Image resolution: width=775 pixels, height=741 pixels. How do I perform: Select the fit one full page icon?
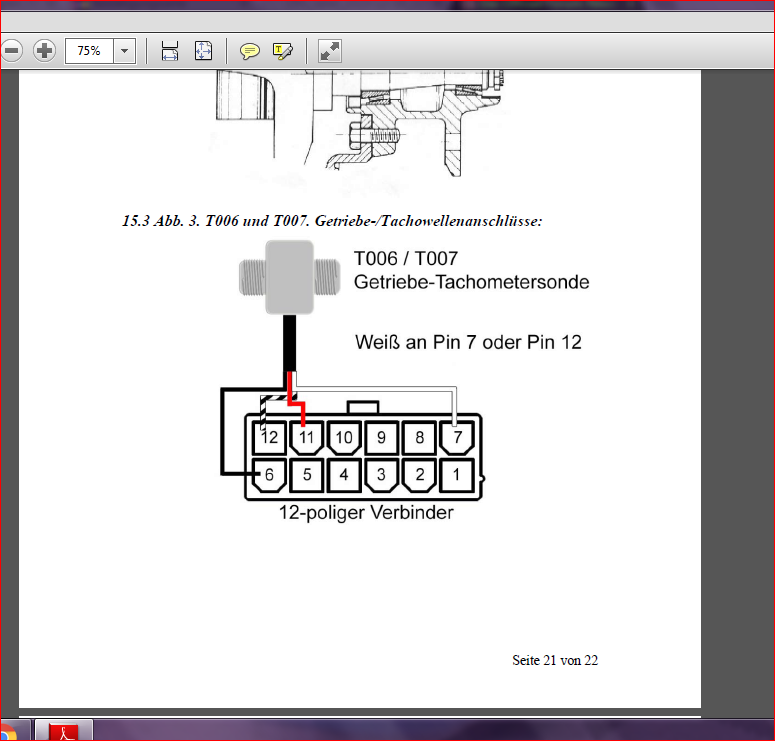203,50
